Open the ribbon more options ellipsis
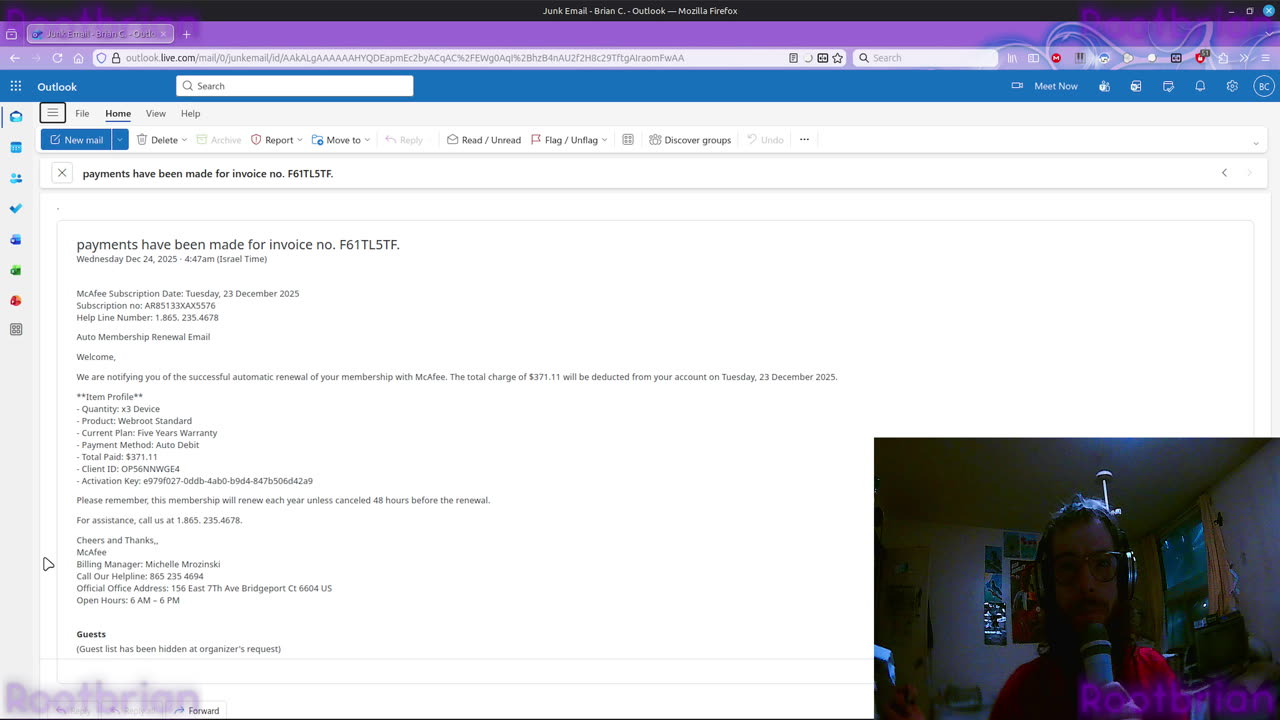 pos(804,140)
